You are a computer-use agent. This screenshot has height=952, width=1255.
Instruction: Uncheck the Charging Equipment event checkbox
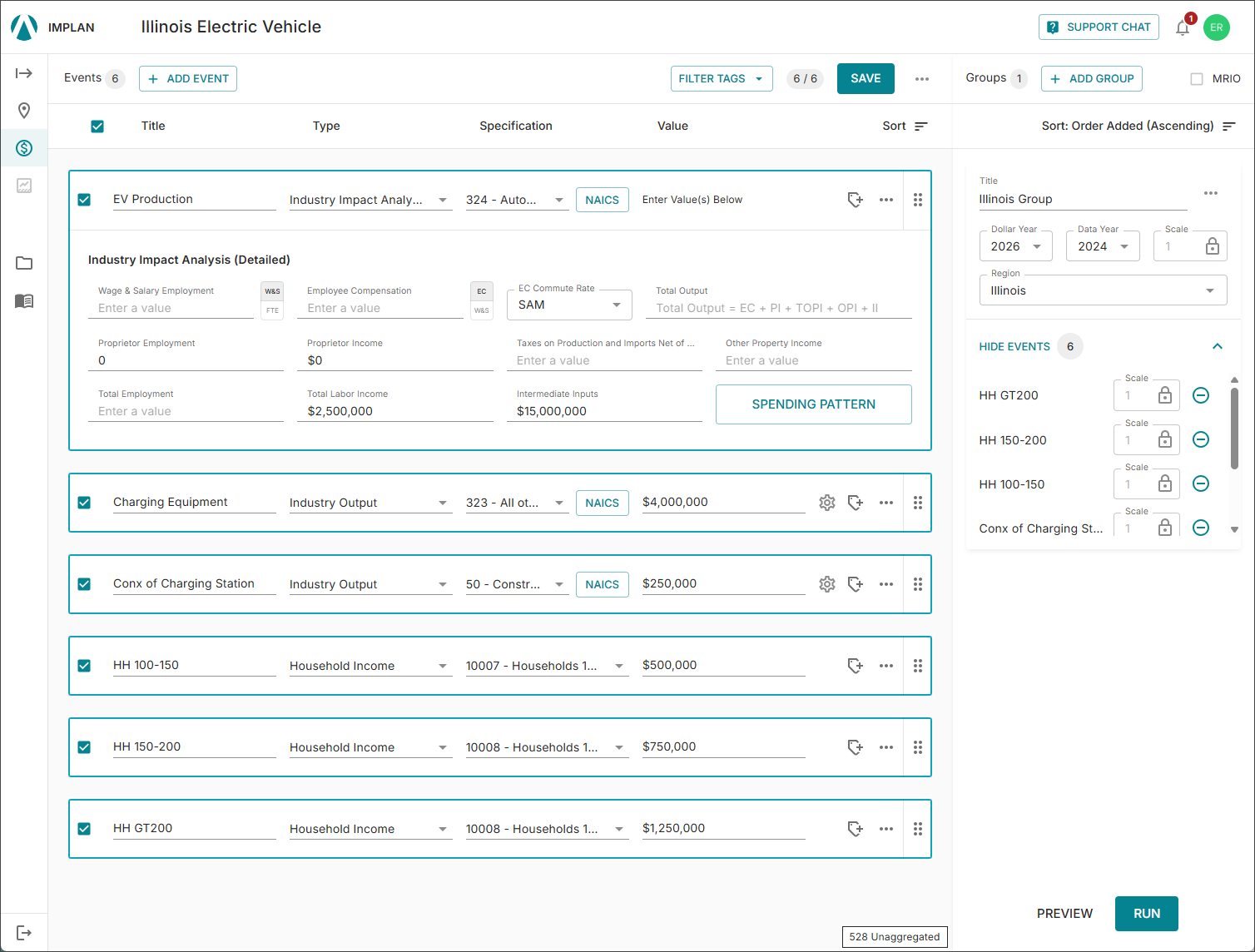click(84, 503)
